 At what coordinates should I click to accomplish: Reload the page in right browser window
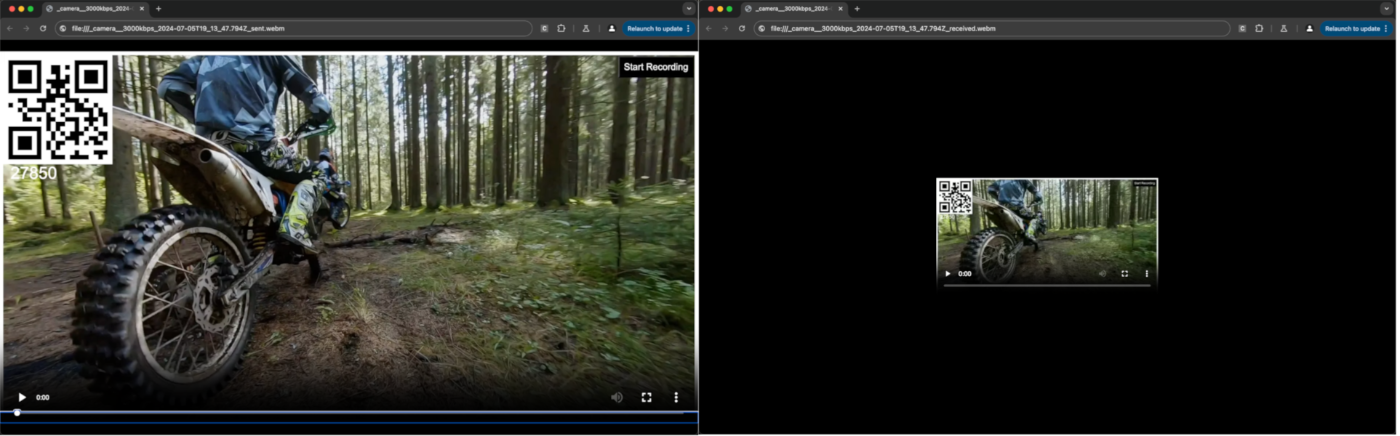point(742,28)
